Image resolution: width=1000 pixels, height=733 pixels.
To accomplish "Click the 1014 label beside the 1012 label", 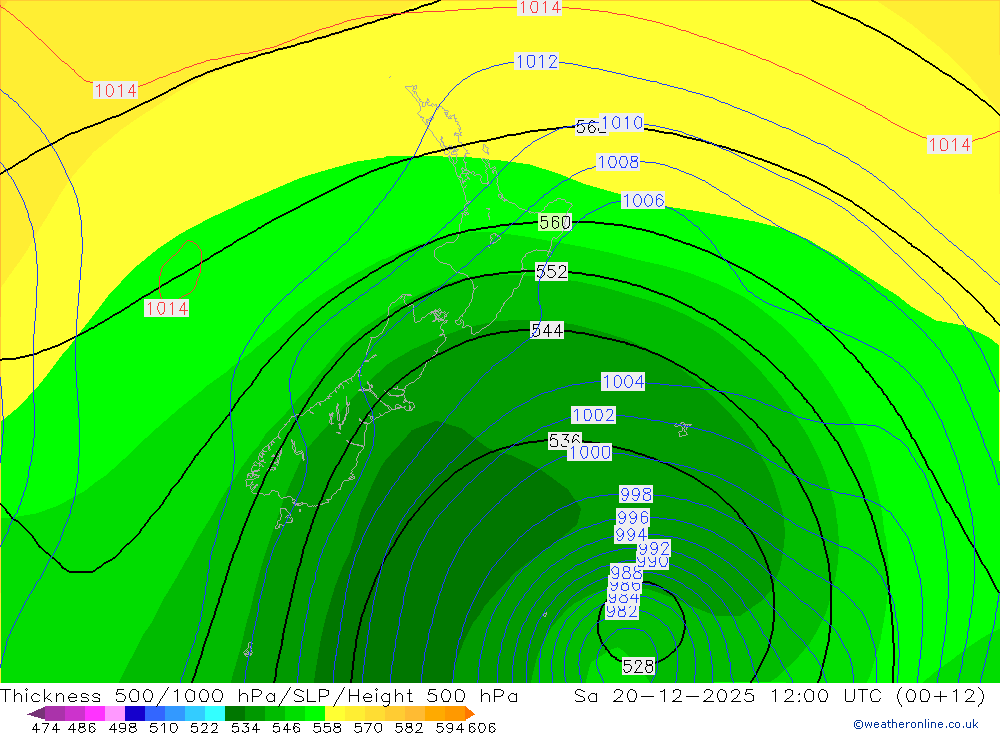I will (x=540, y=8).
